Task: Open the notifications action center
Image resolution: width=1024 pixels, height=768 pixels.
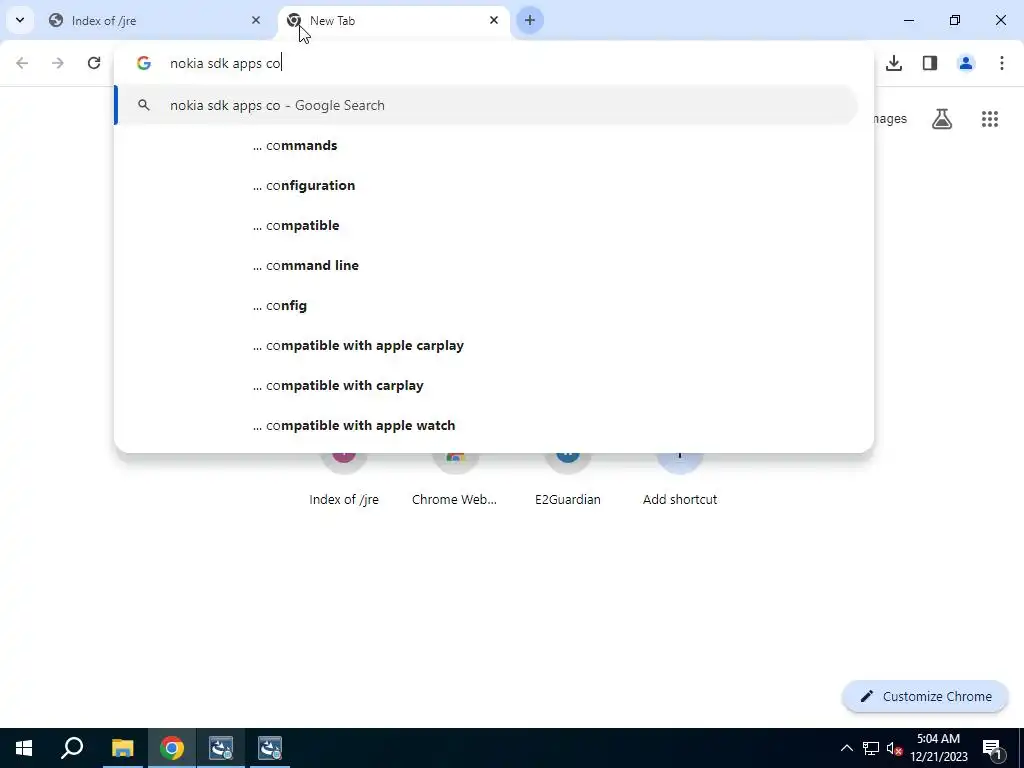Action: [992, 748]
